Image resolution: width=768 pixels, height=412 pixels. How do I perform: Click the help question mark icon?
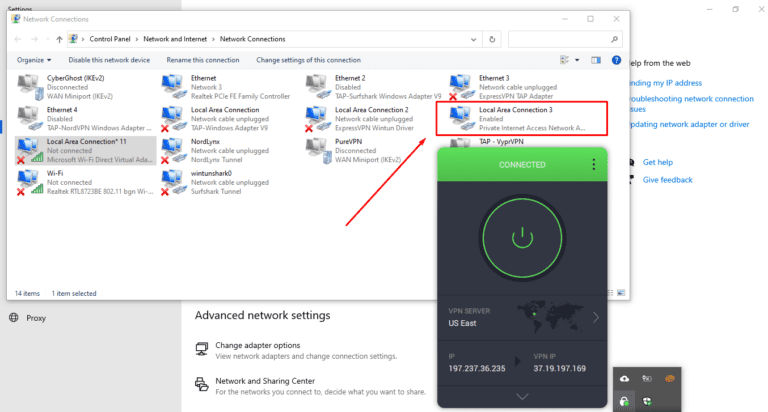pos(615,60)
